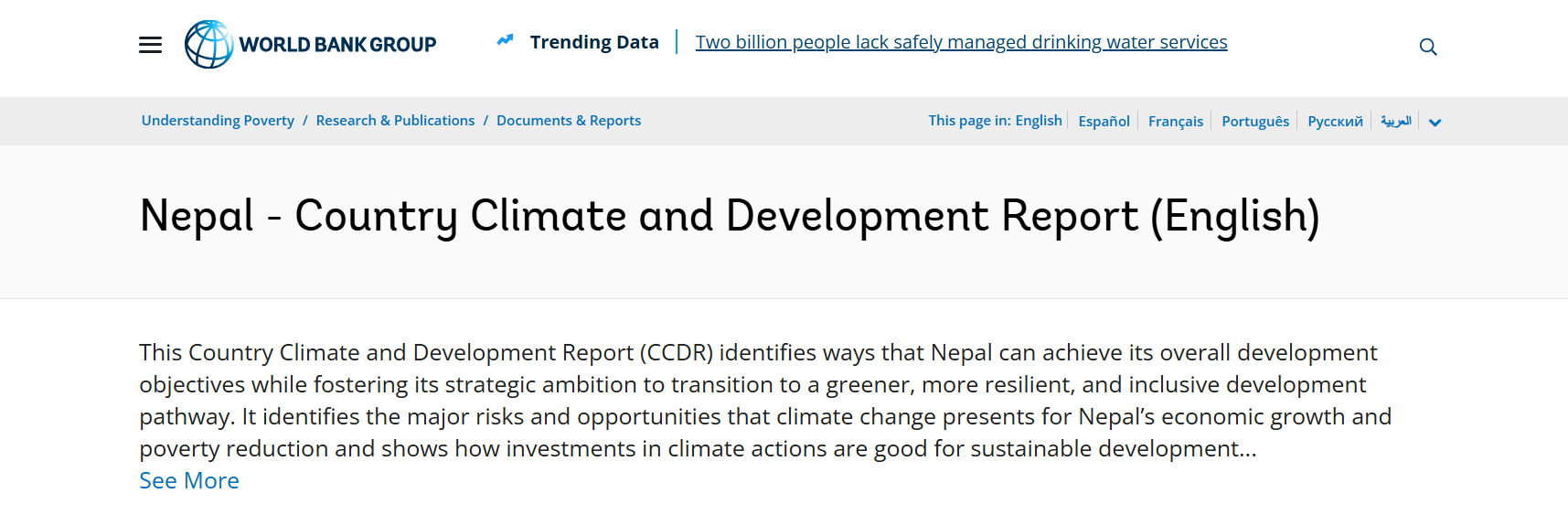Go to Understanding Poverty breadcrumb

point(218,121)
